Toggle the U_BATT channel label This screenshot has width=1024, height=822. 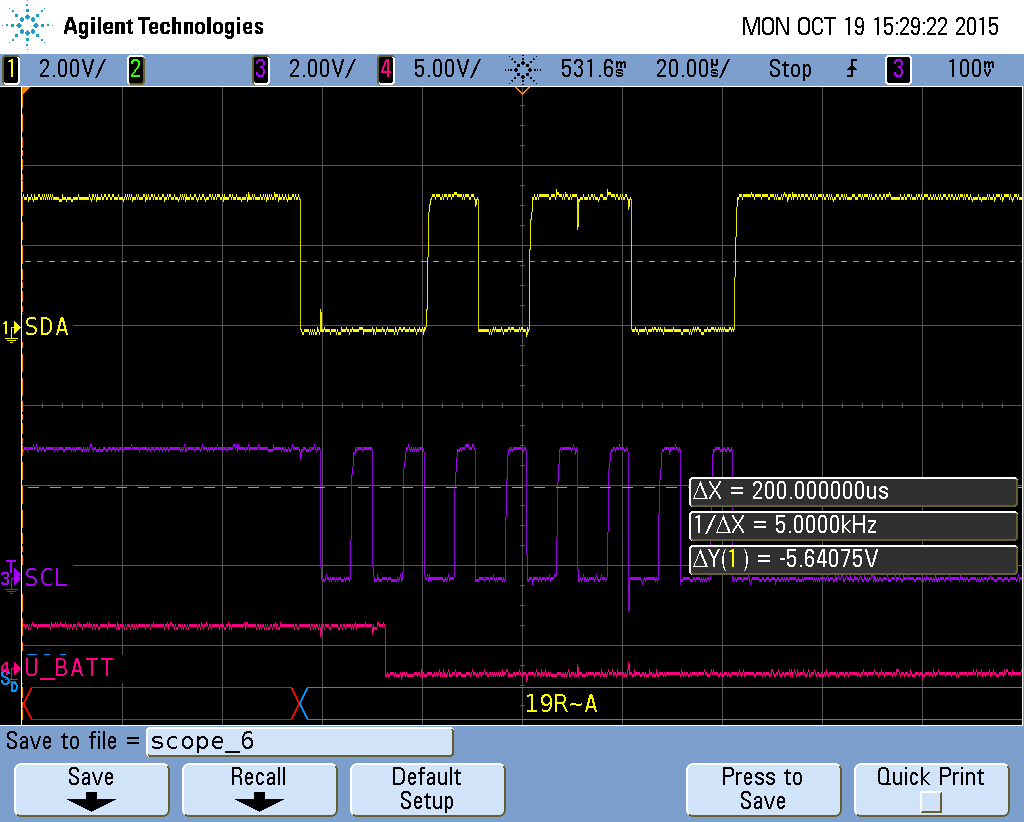(x=69, y=667)
